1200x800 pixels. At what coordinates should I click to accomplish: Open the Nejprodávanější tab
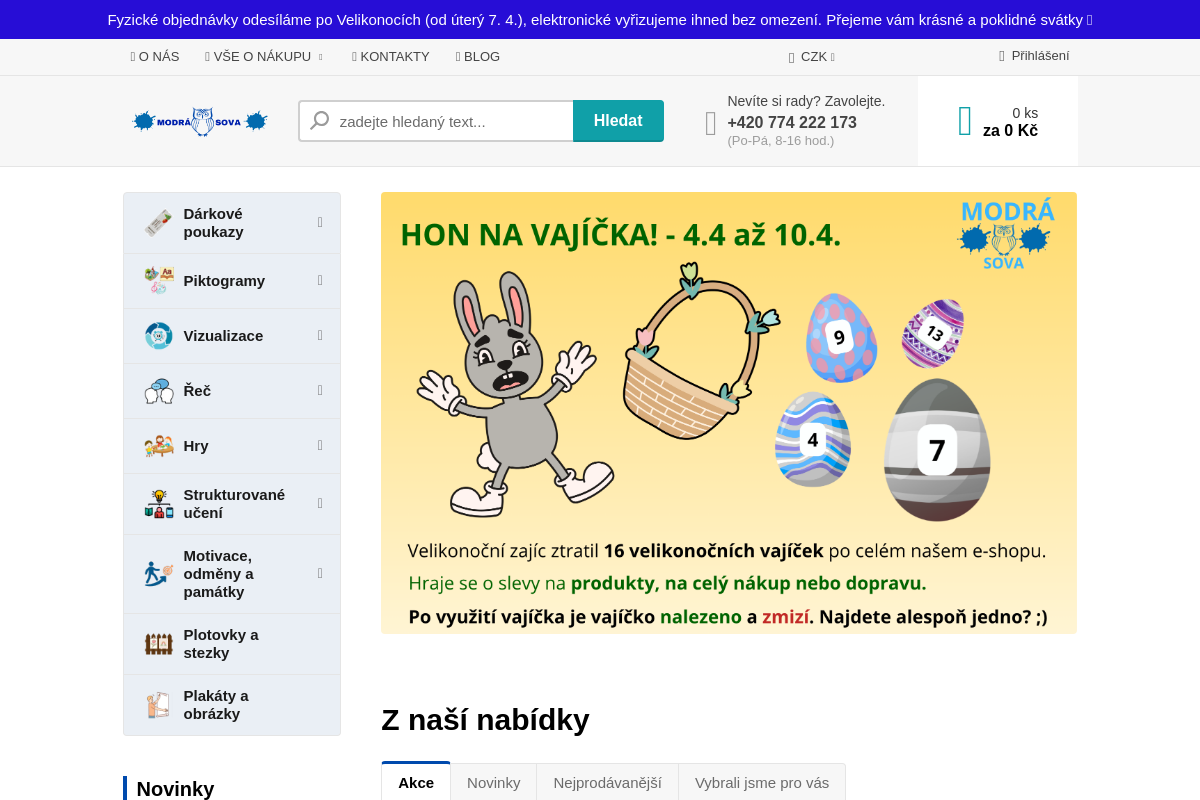click(607, 782)
